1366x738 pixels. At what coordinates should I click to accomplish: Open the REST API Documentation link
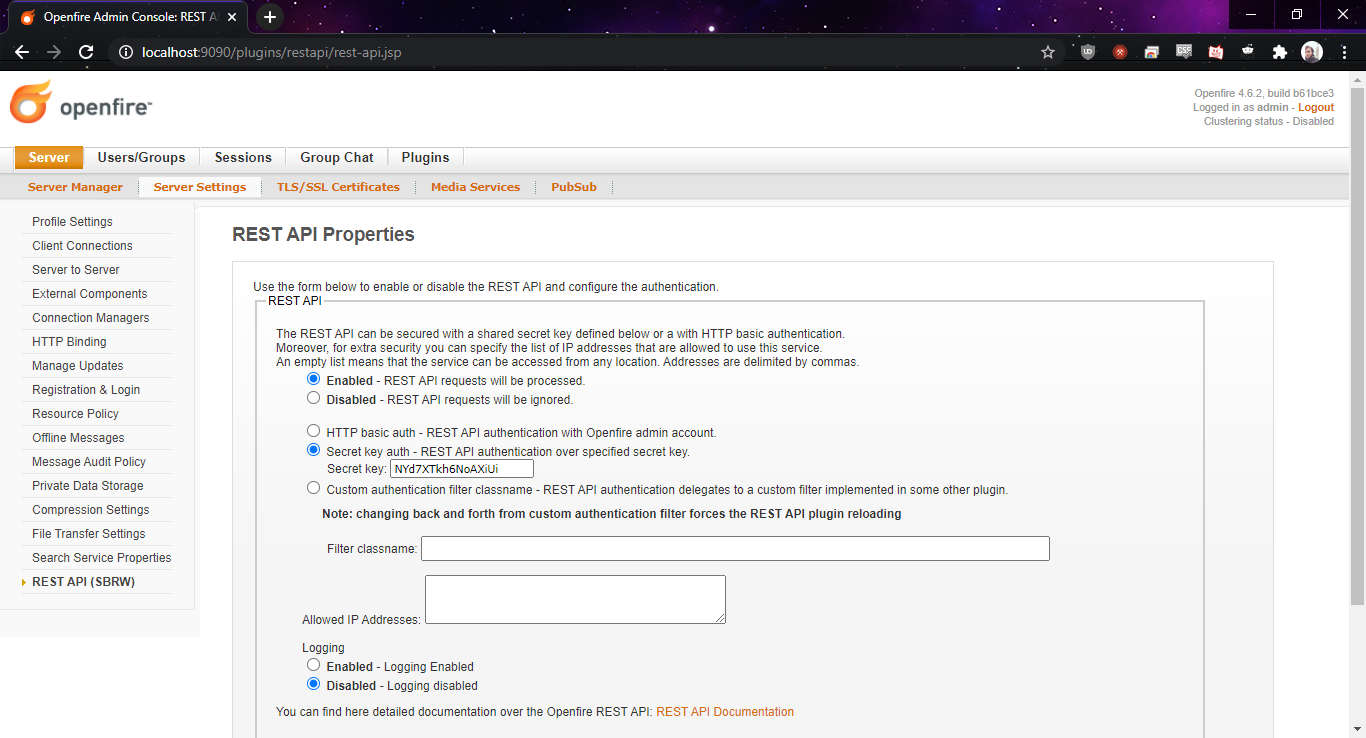pyautogui.click(x=725, y=712)
